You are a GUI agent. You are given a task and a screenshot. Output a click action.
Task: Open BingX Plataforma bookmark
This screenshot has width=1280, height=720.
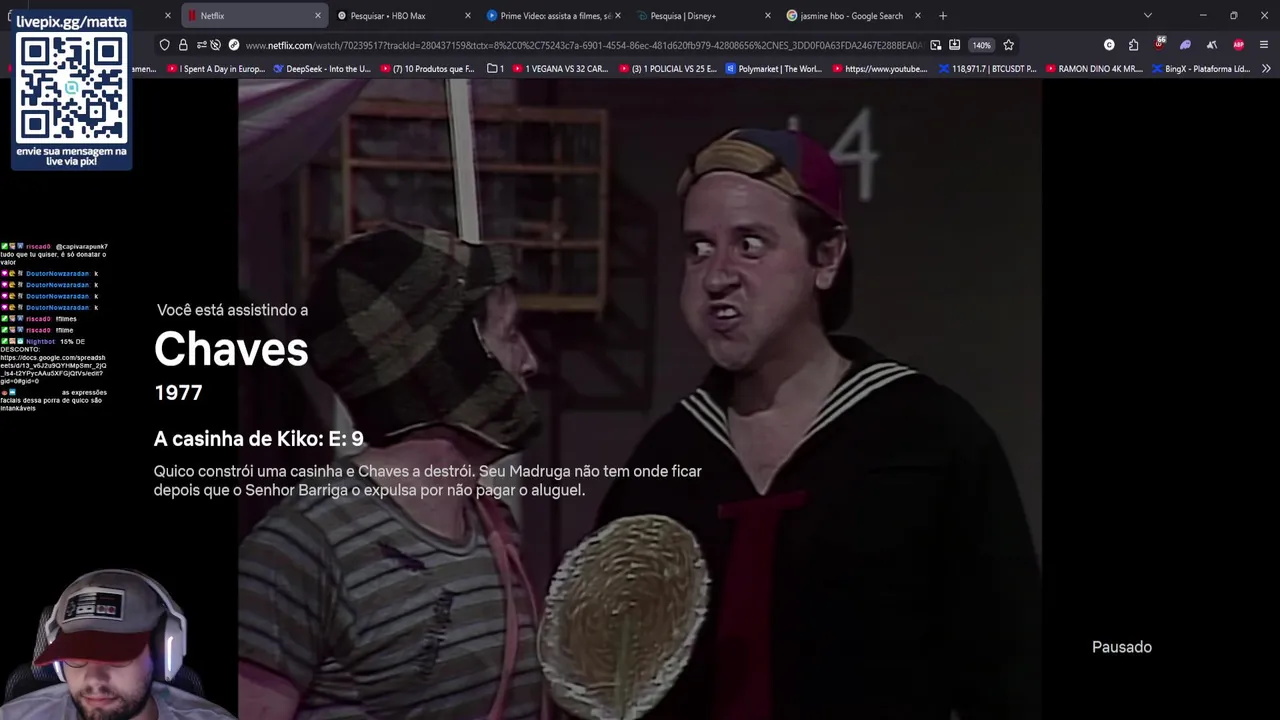click(x=1201, y=69)
